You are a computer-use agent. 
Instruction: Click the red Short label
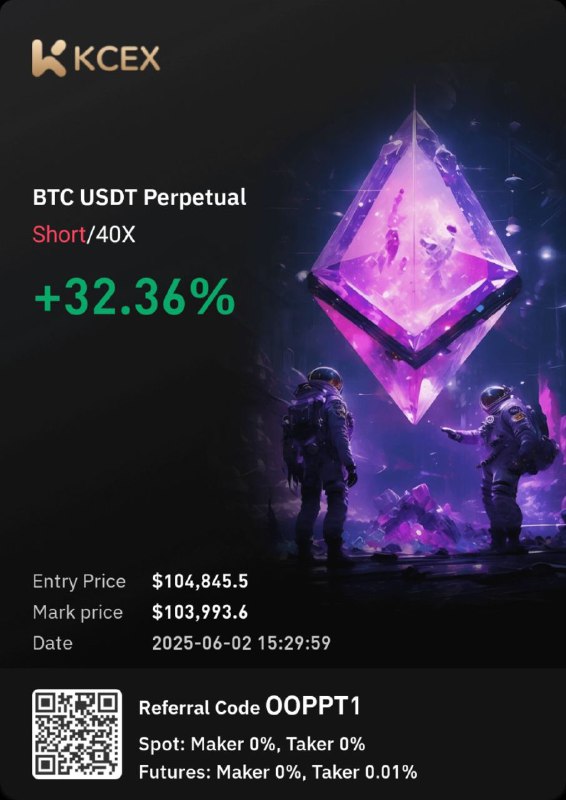59,236
